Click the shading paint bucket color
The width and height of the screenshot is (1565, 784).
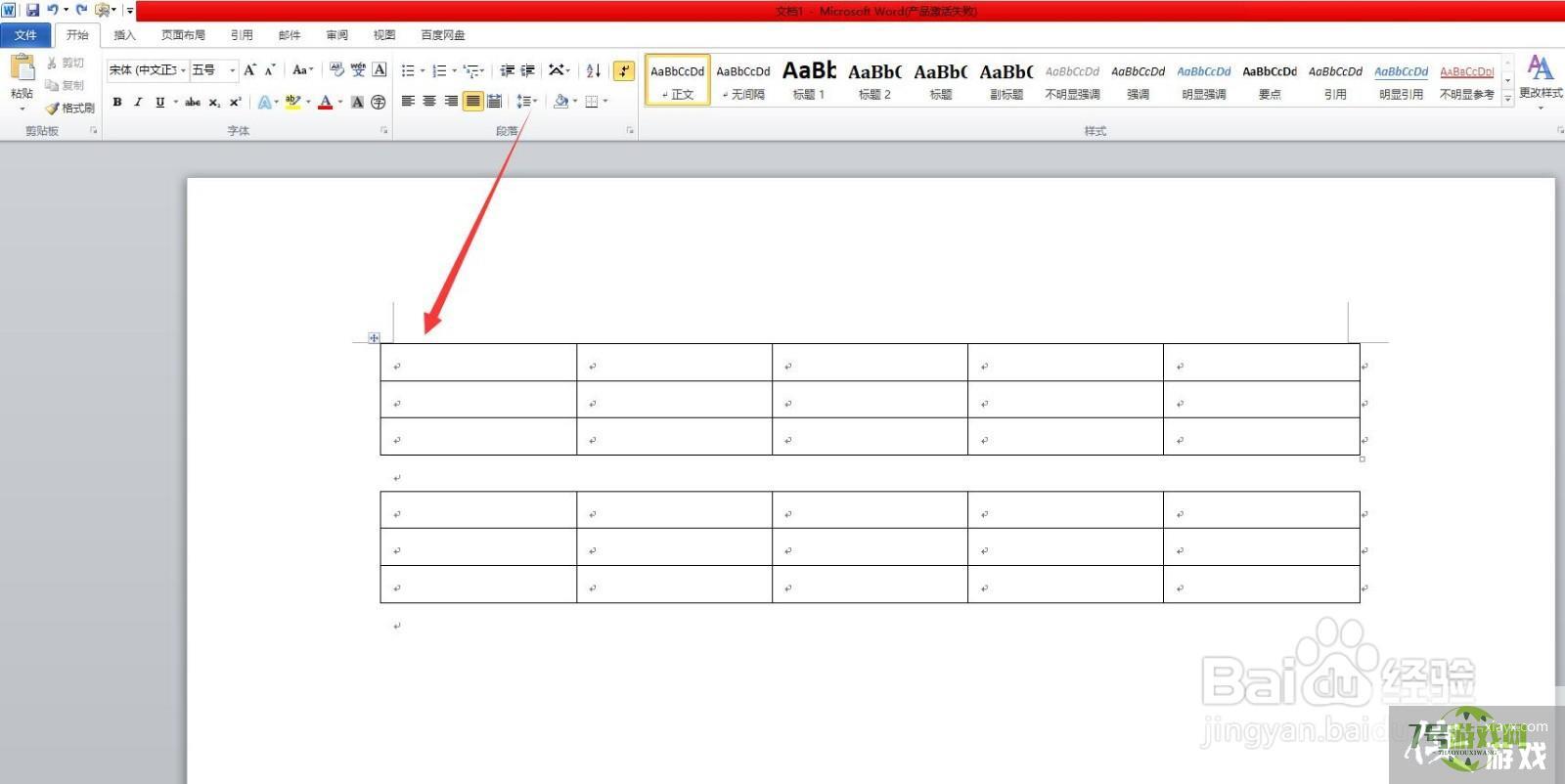(560, 102)
